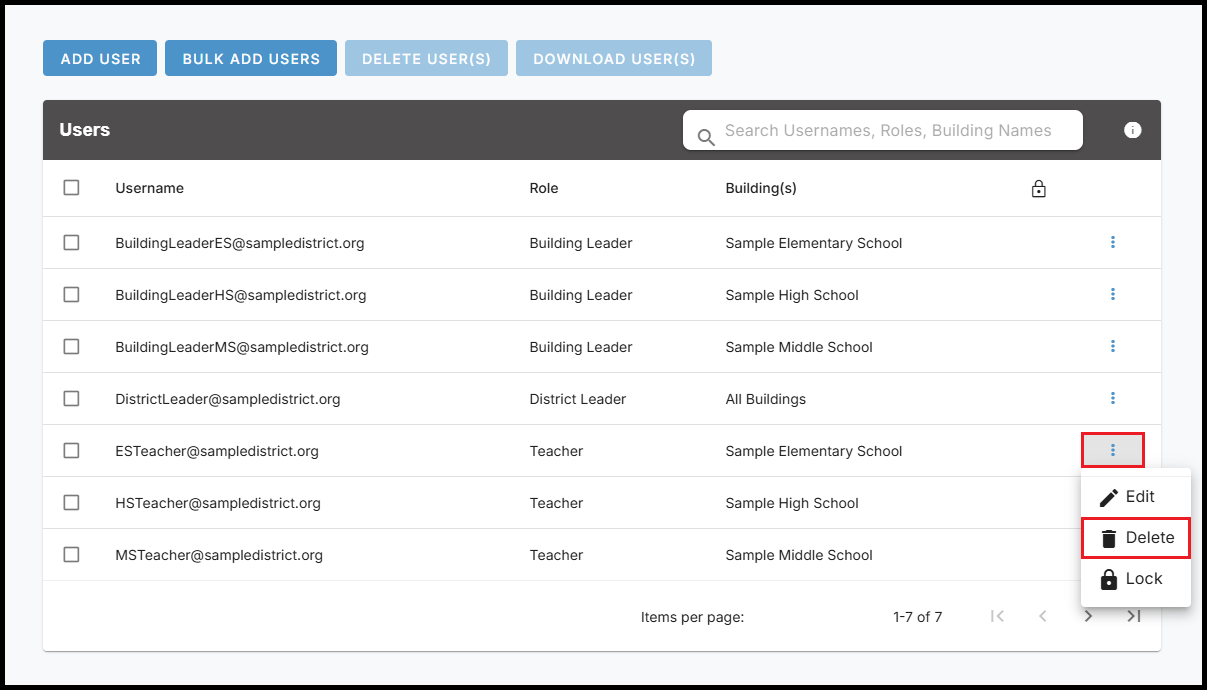The image size is (1207, 690).
Task: Go to the next page arrow
Action: (x=1088, y=617)
